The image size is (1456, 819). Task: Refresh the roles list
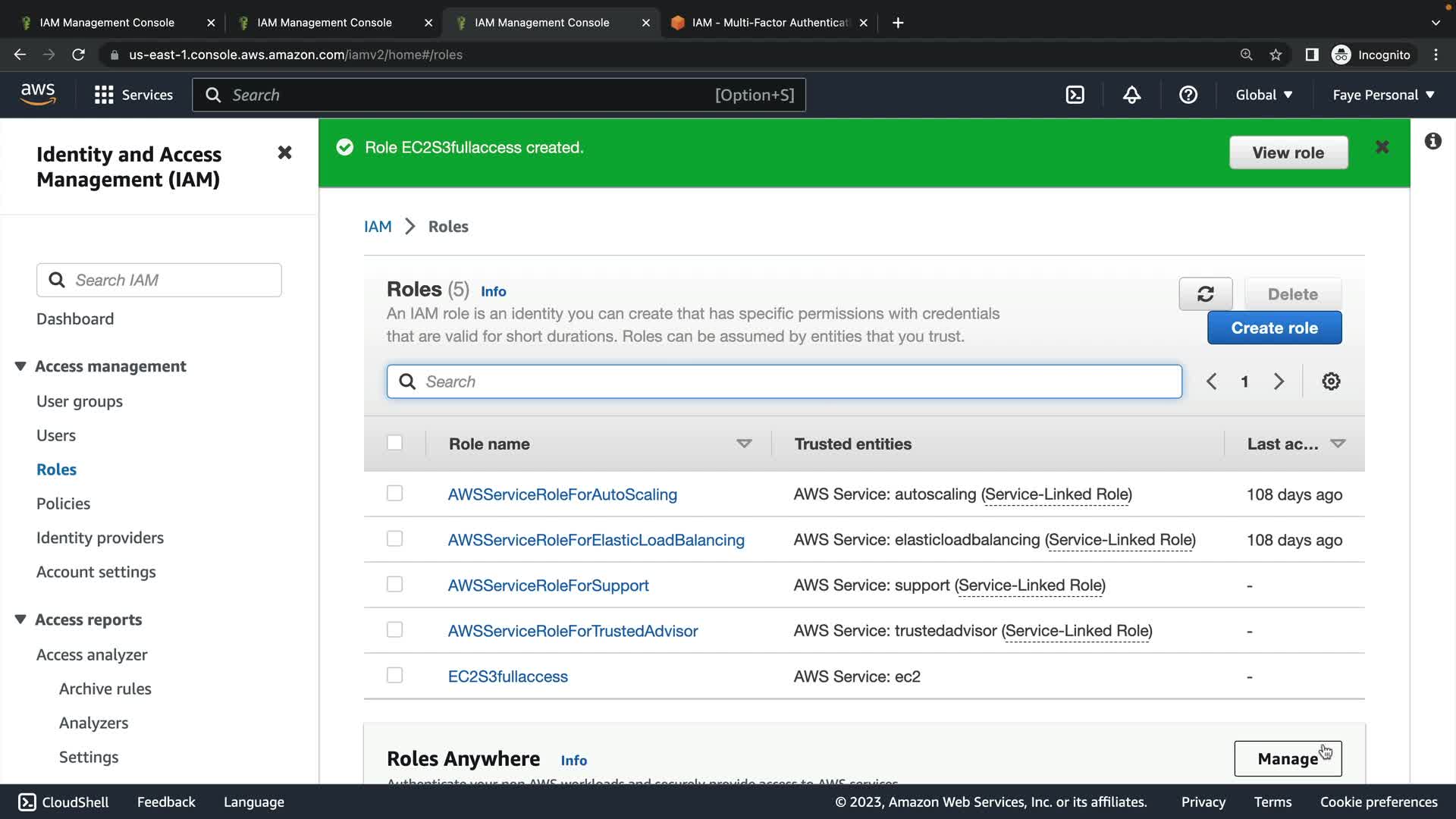coord(1205,294)
